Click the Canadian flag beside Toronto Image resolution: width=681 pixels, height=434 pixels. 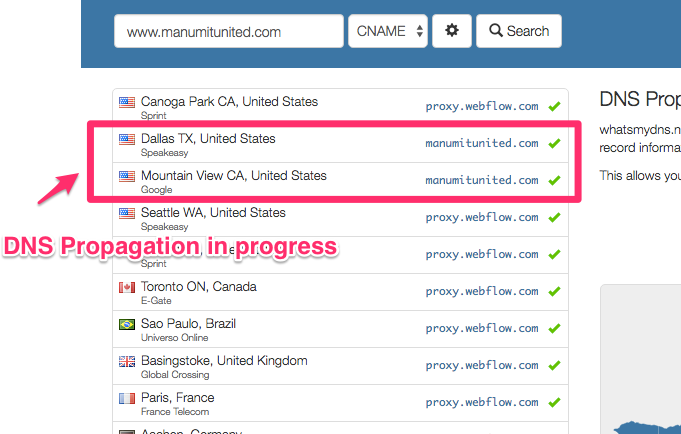[x=127, y=288]
